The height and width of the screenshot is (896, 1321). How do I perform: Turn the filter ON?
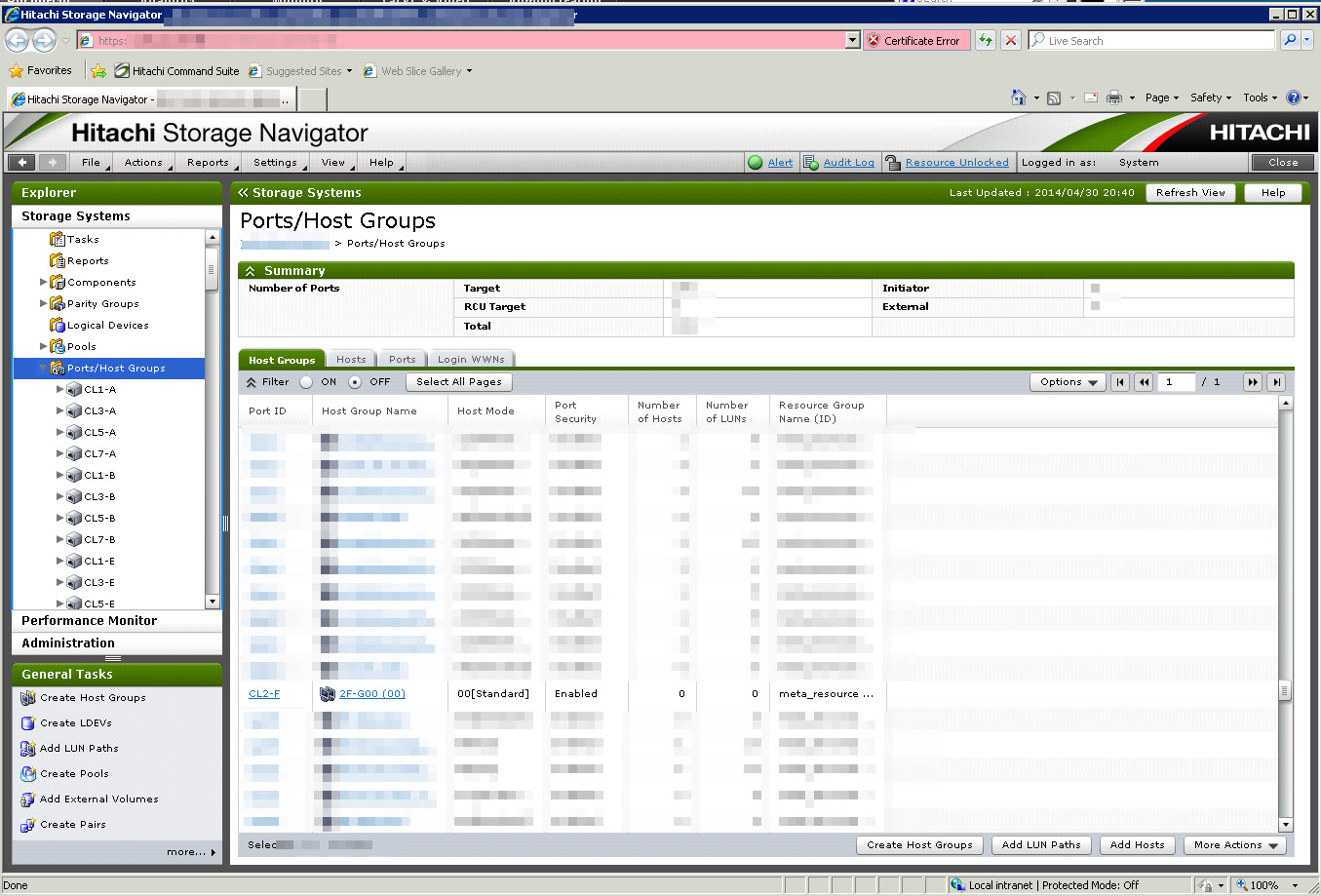click(x=306, y=382)
